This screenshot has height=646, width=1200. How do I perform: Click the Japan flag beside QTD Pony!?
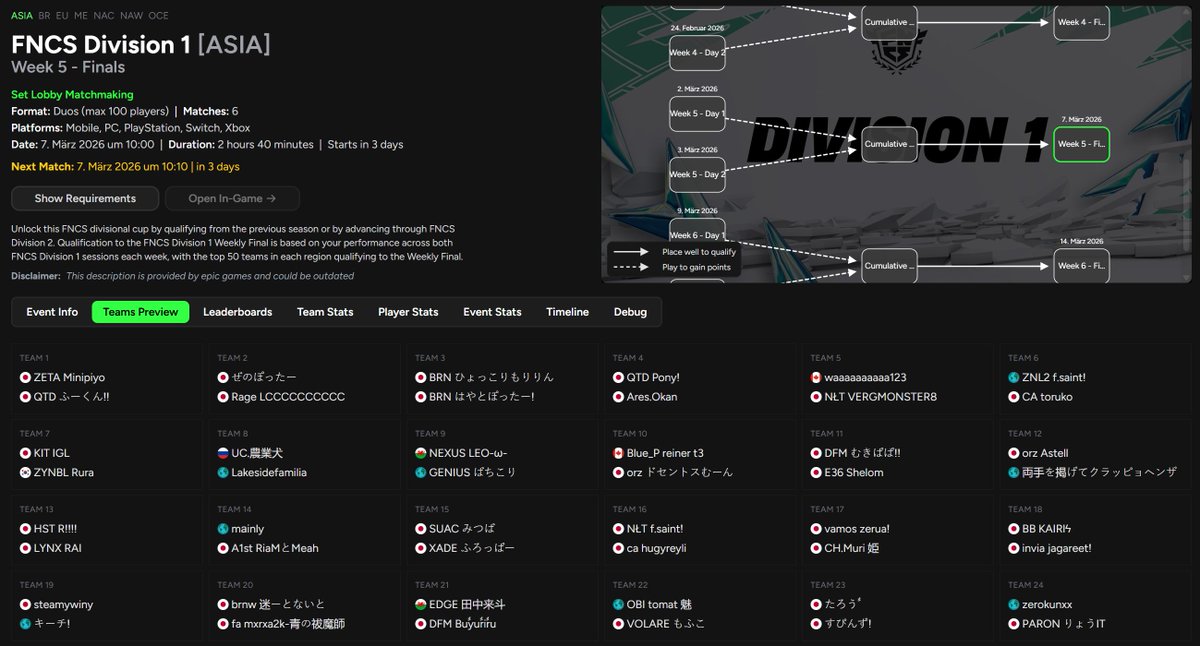[x=619, y=378]
